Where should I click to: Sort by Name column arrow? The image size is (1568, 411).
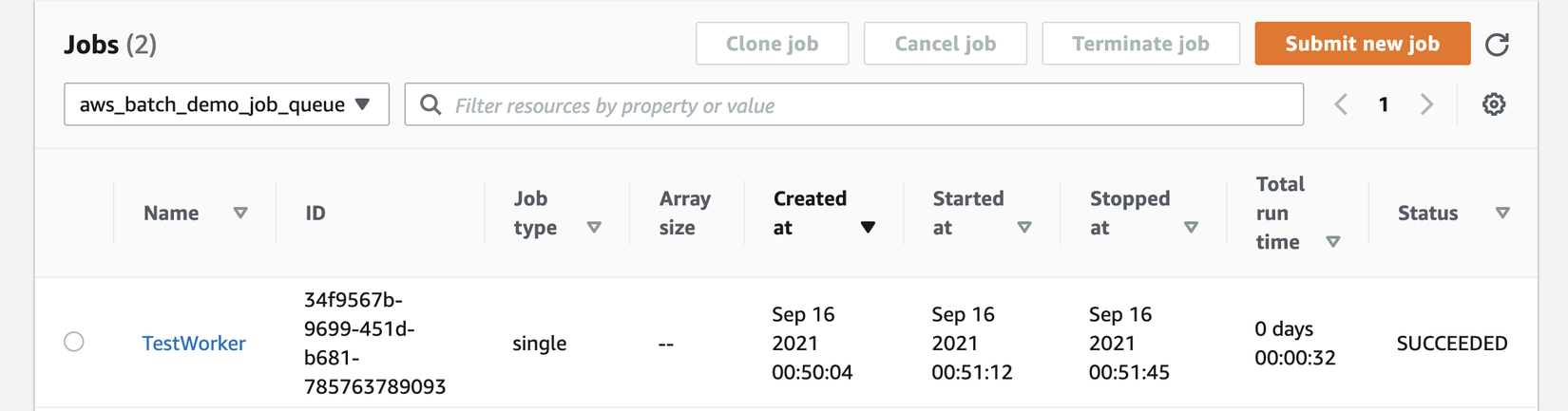(240, 214)
